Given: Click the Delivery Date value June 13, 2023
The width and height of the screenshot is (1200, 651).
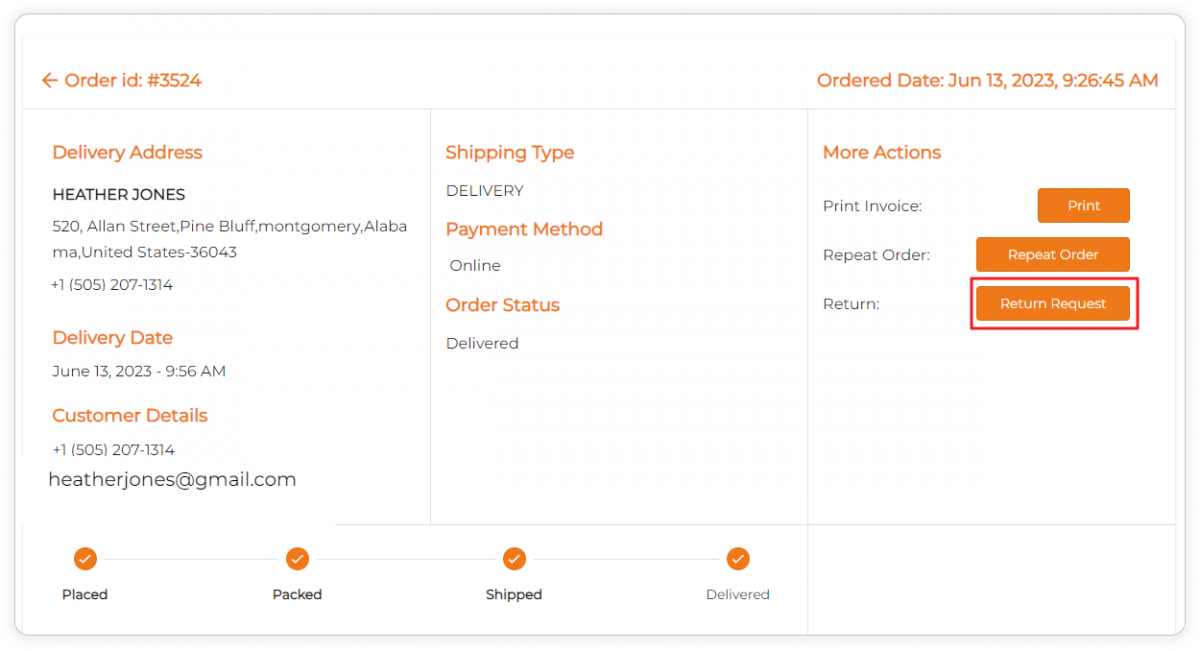Looking at the screenshot, I should pyautogui.click(x=138, y=371).
